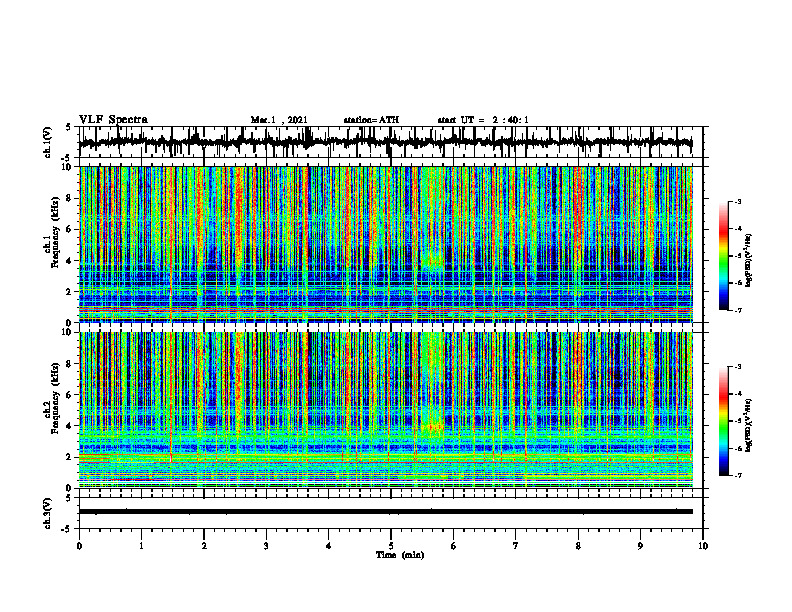
Task: Click the "-3" label on ch.2 color scale
Action: click(x=738, y=367)
